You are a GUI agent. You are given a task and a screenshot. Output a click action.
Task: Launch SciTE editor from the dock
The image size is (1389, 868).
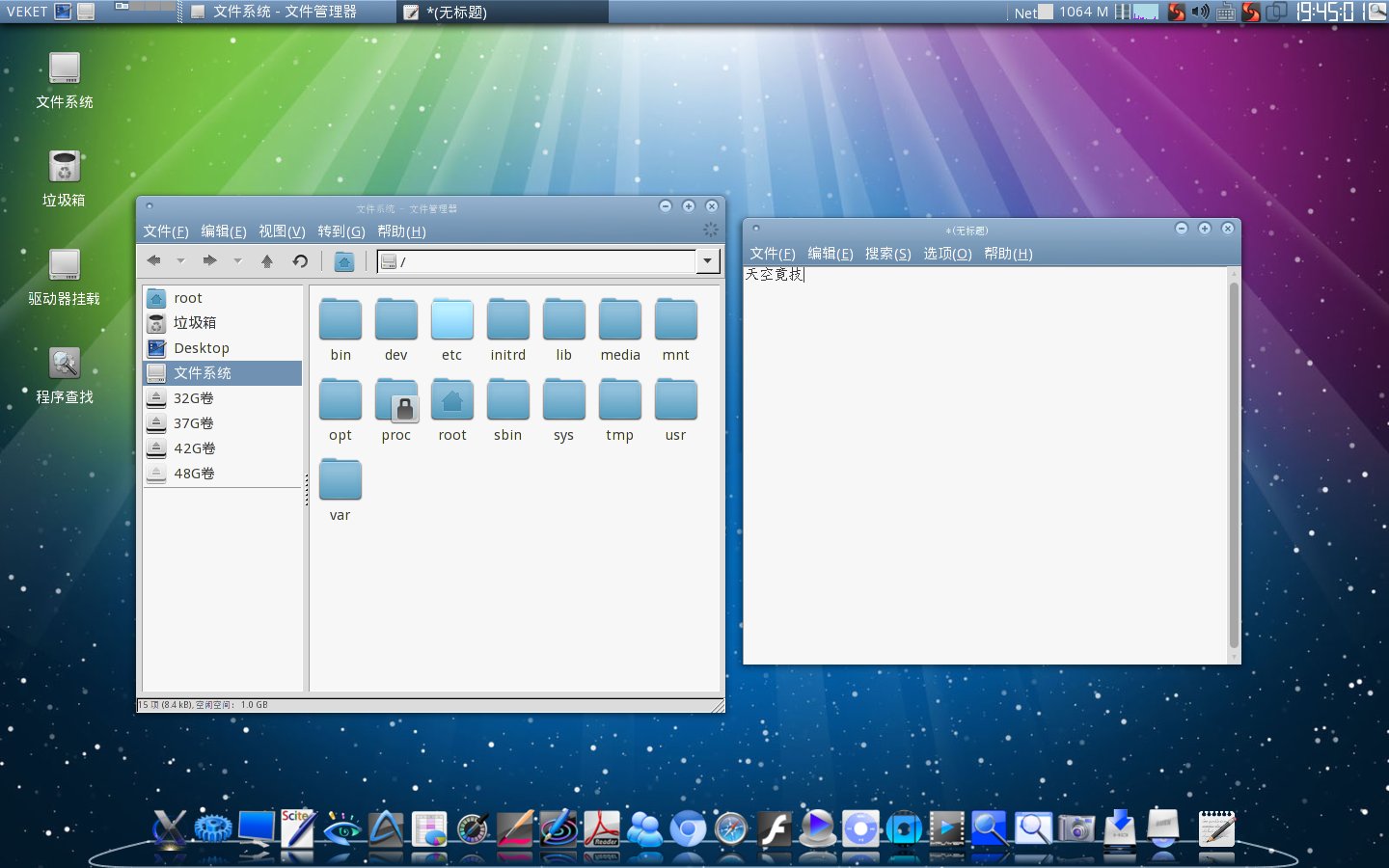click(x=298, y=828)
